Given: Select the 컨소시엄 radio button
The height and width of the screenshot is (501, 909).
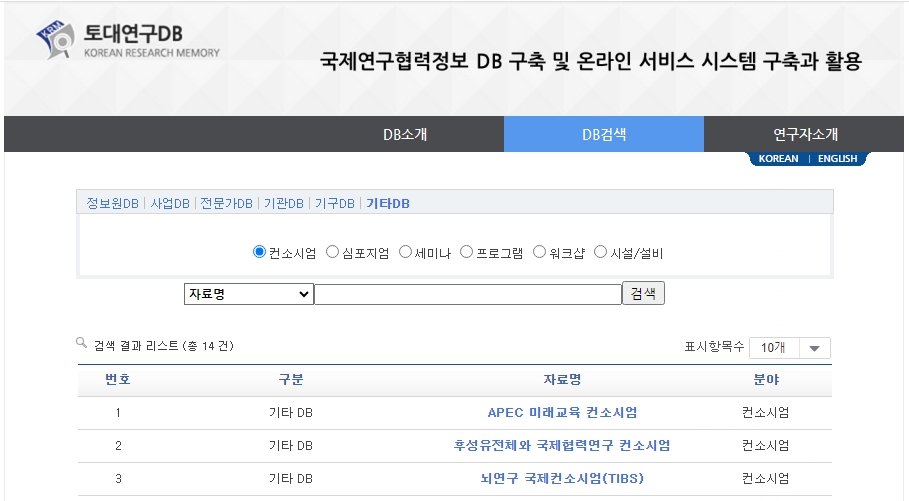Looking at the screenshot, I should [259, 252].
